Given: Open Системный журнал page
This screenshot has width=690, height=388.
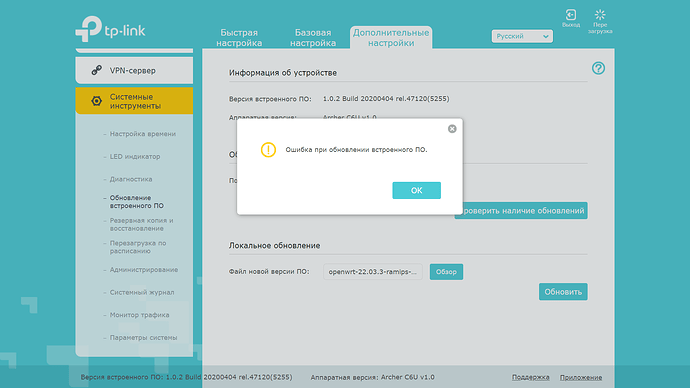Looking at the screenshot, I should click(x=142, y=292).
